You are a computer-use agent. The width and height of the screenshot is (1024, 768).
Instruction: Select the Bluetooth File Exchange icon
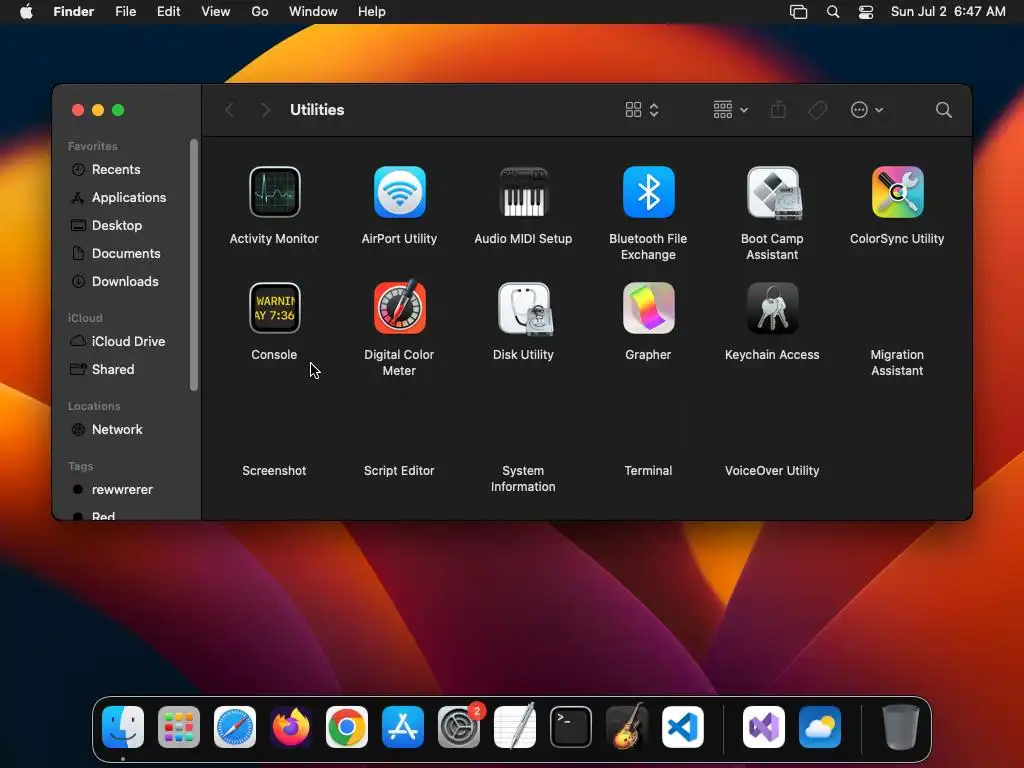point(648,192)
